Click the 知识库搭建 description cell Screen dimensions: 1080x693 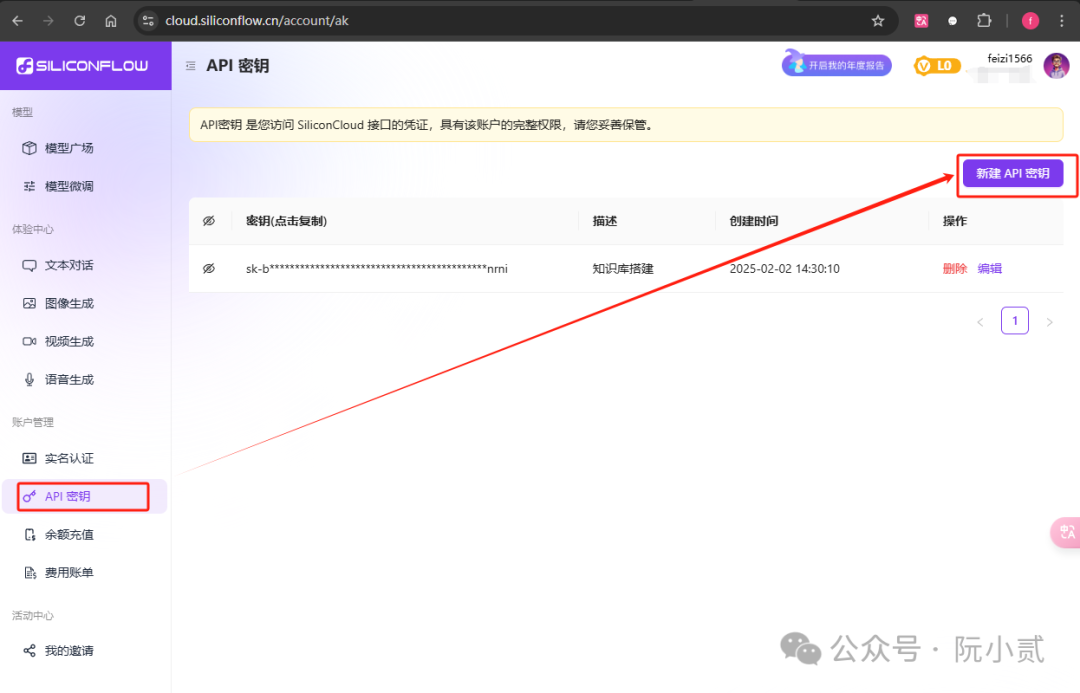pos(623,269)
